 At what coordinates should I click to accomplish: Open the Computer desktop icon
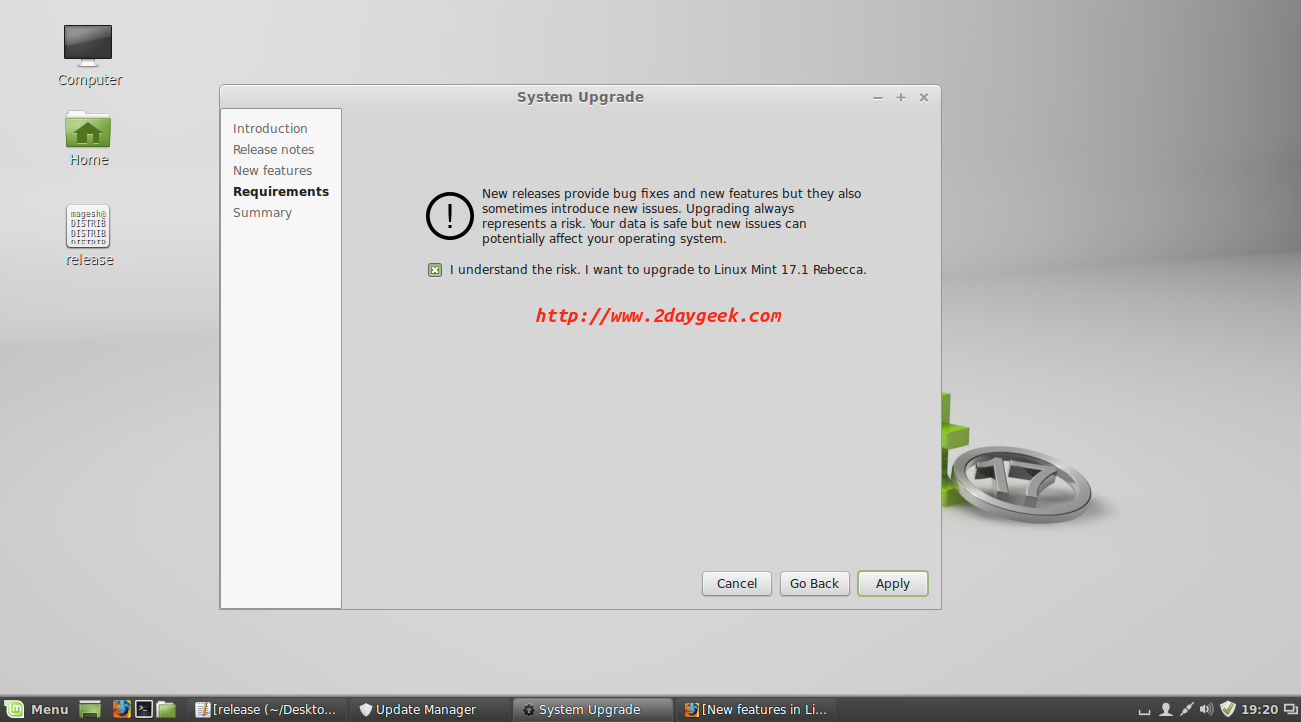pyautogui.click(x=88, y=55)
